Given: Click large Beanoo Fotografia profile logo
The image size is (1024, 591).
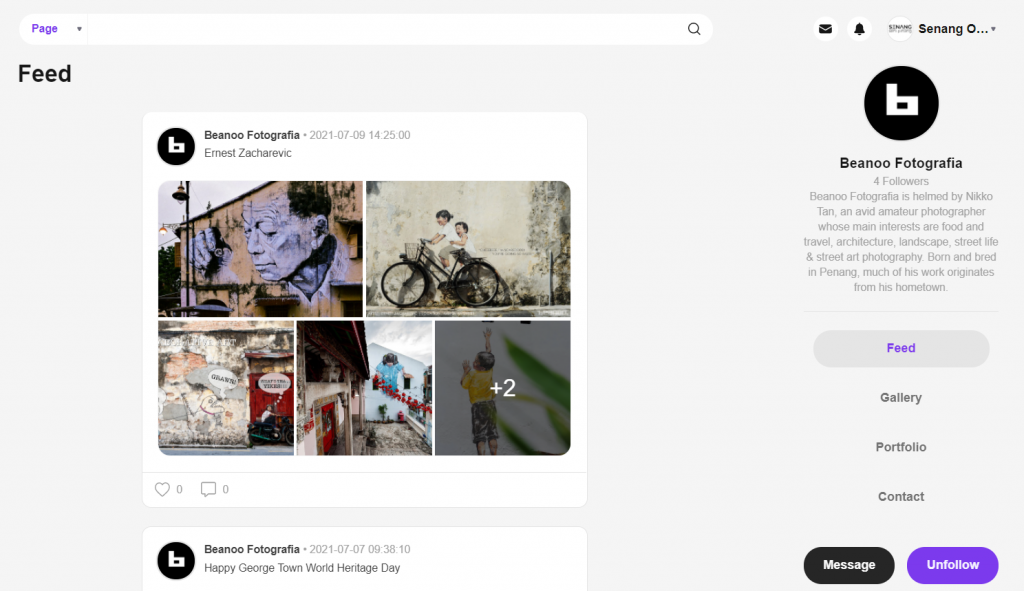Looking at the screenshot, I should (x=900, y=103).
